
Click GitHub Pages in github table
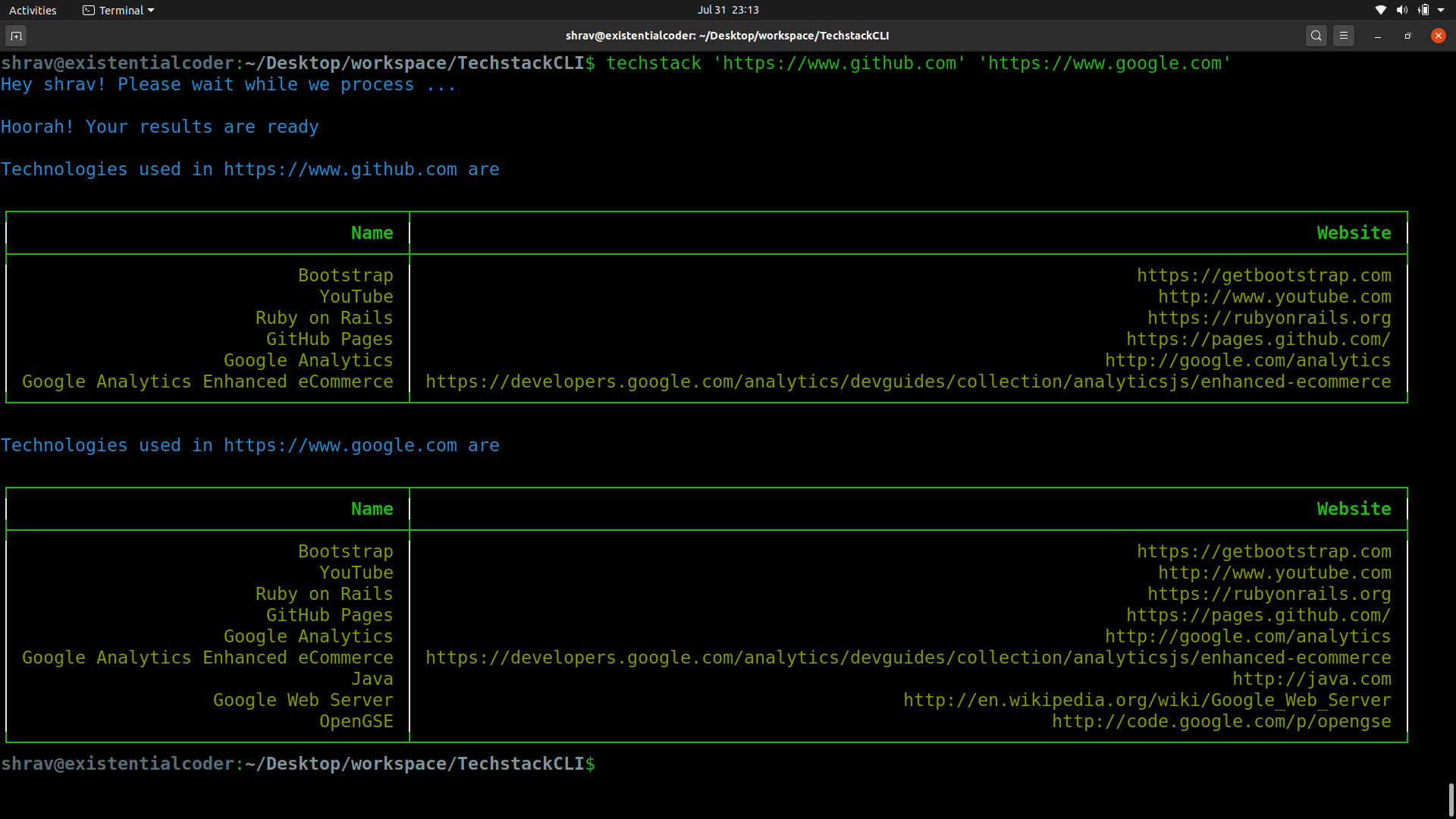330,340
